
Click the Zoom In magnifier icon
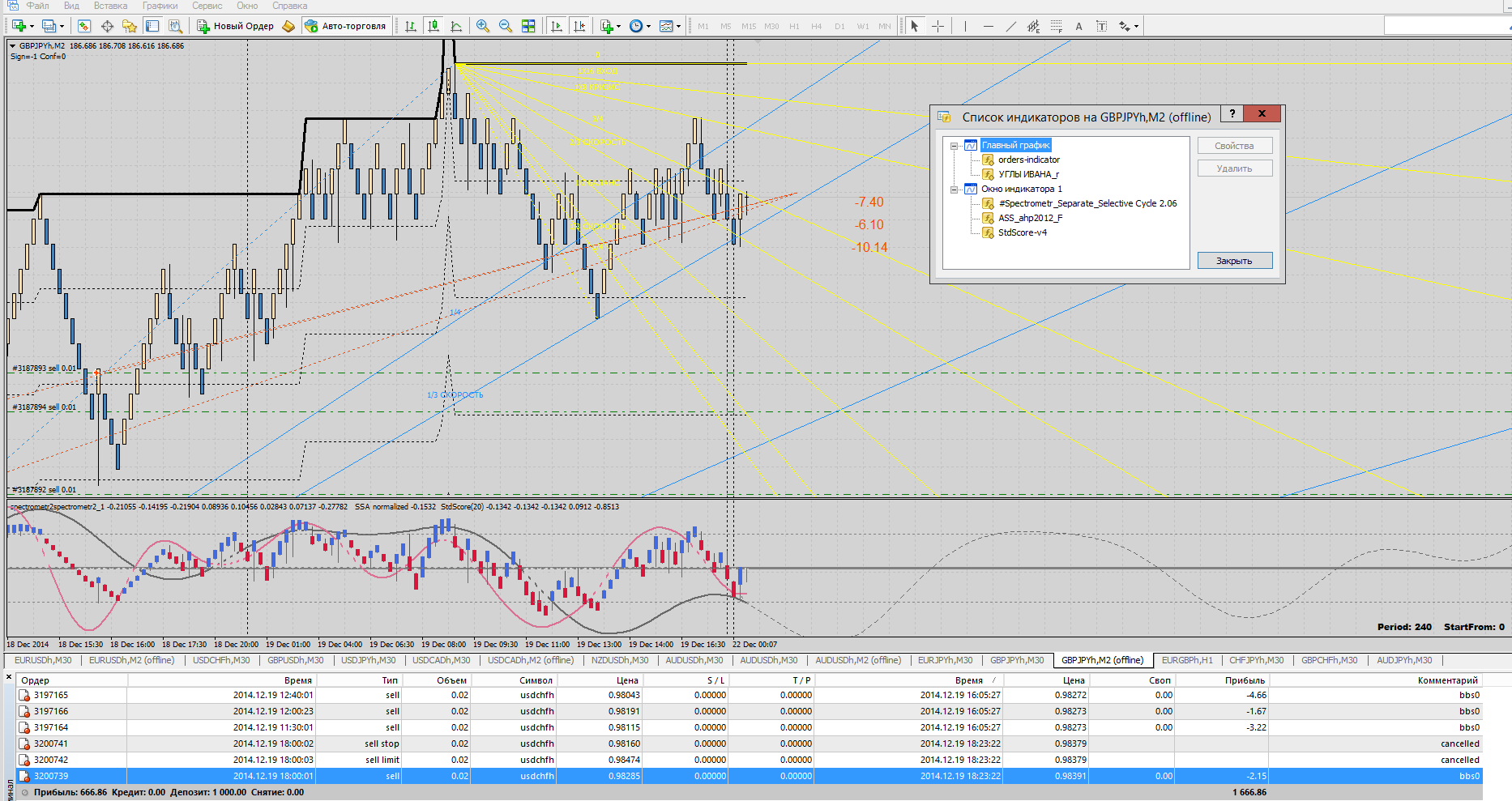[483, 26]
